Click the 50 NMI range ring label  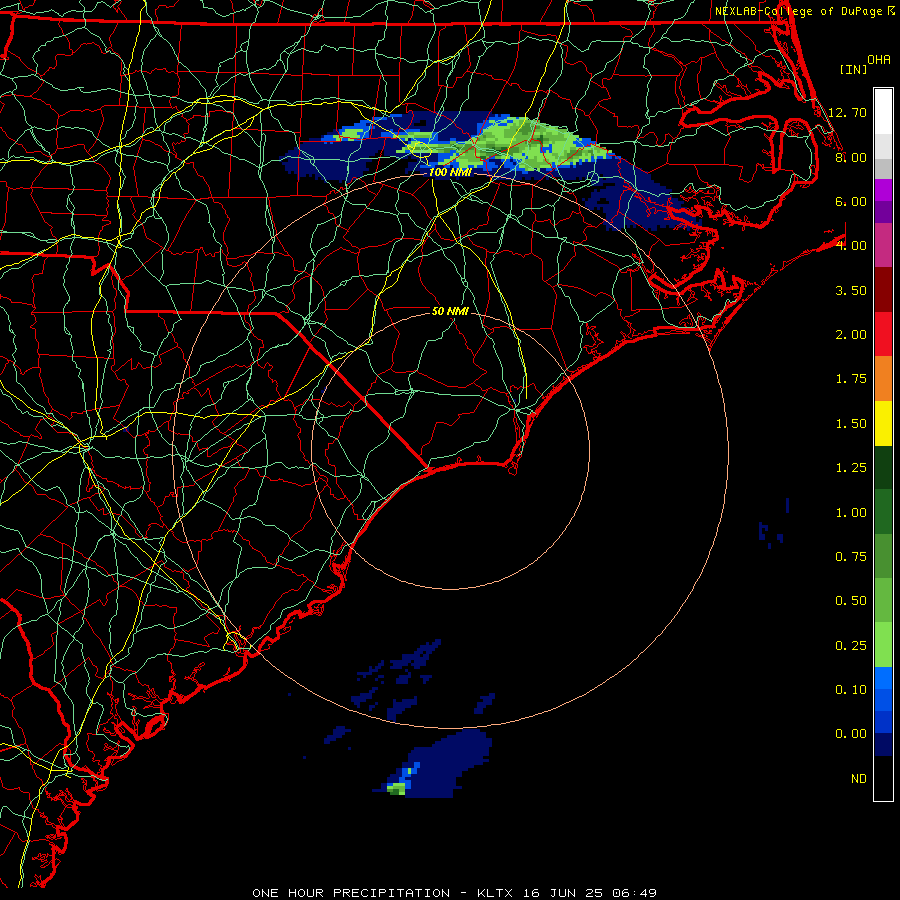coord(450,311)
